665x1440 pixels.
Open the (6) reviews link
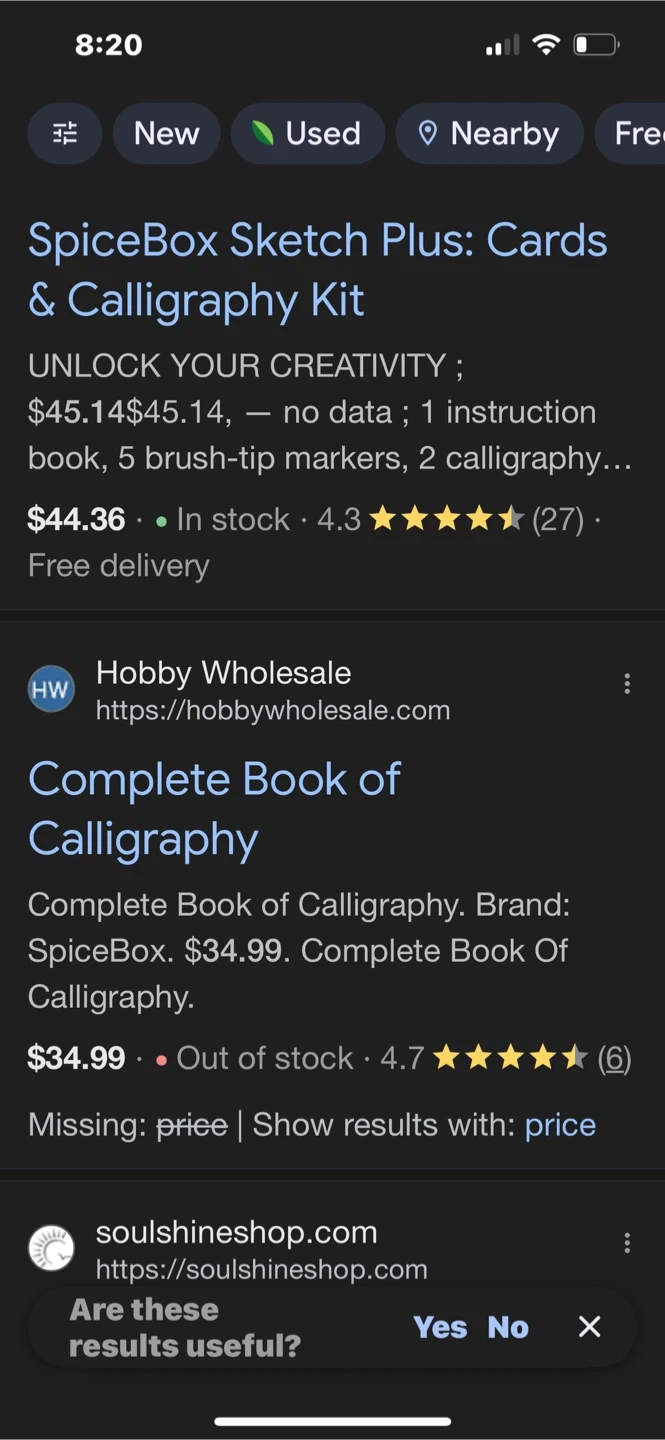point(614,1058)
